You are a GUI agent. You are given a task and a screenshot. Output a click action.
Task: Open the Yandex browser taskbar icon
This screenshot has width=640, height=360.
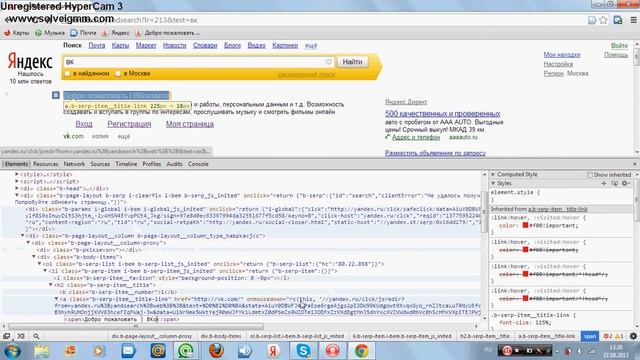point(274,351)
